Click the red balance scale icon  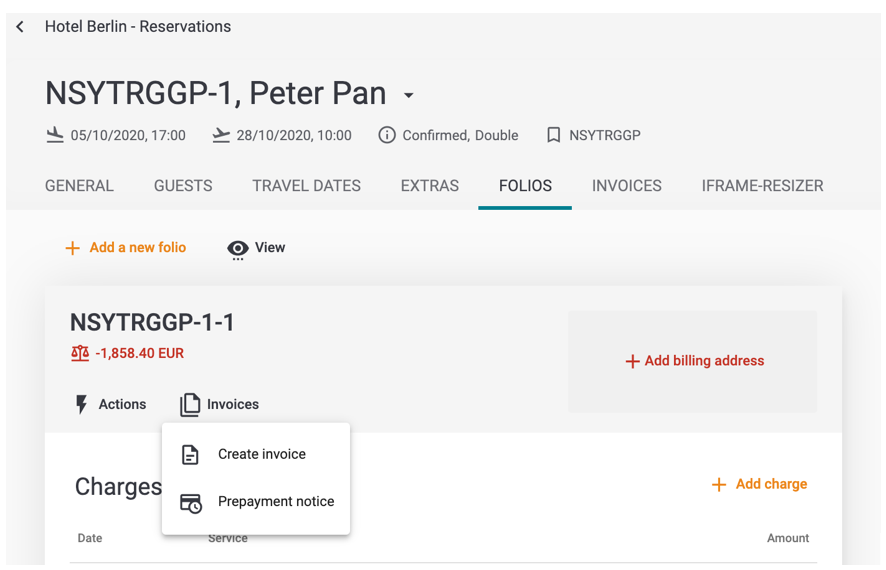[x=80, y=353]
